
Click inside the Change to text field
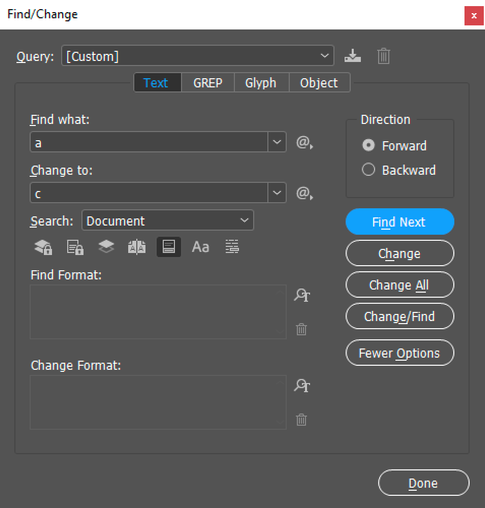[149, 193]
